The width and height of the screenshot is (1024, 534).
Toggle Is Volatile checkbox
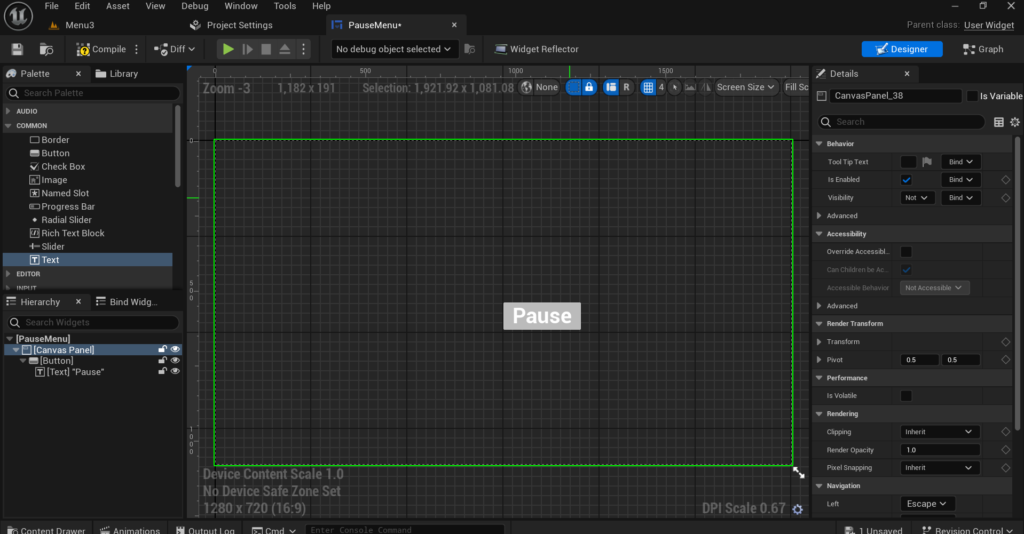click(906, 396)
